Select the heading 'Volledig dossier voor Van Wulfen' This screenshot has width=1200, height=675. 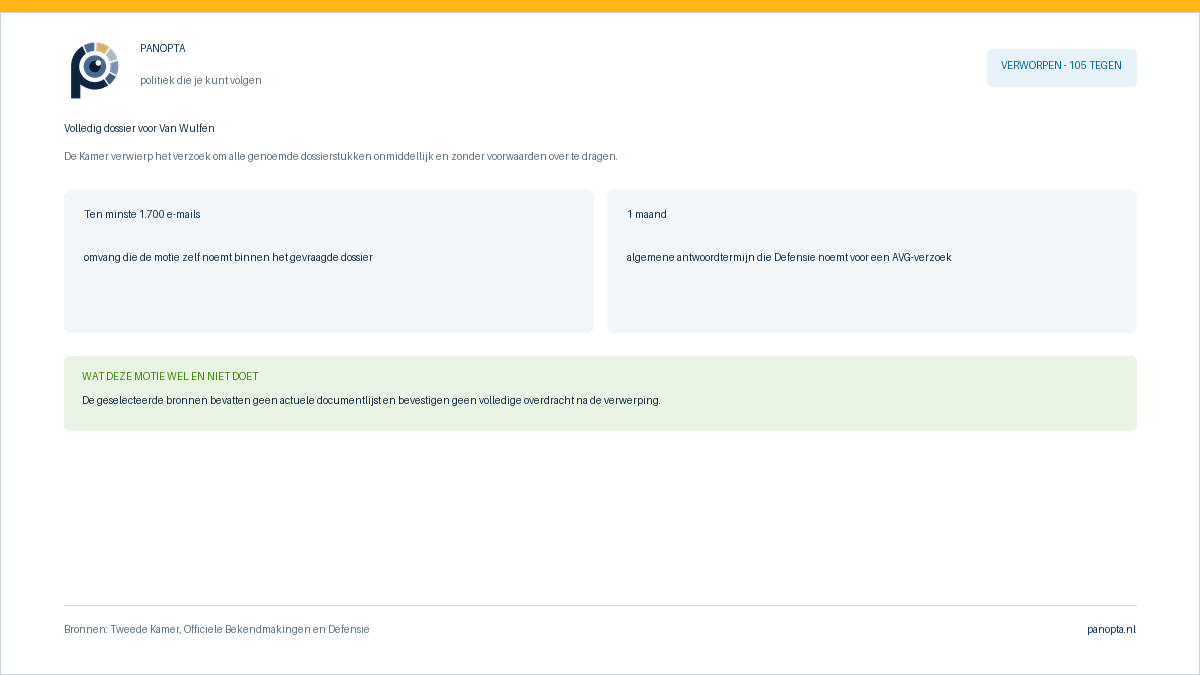click(139, 128)
